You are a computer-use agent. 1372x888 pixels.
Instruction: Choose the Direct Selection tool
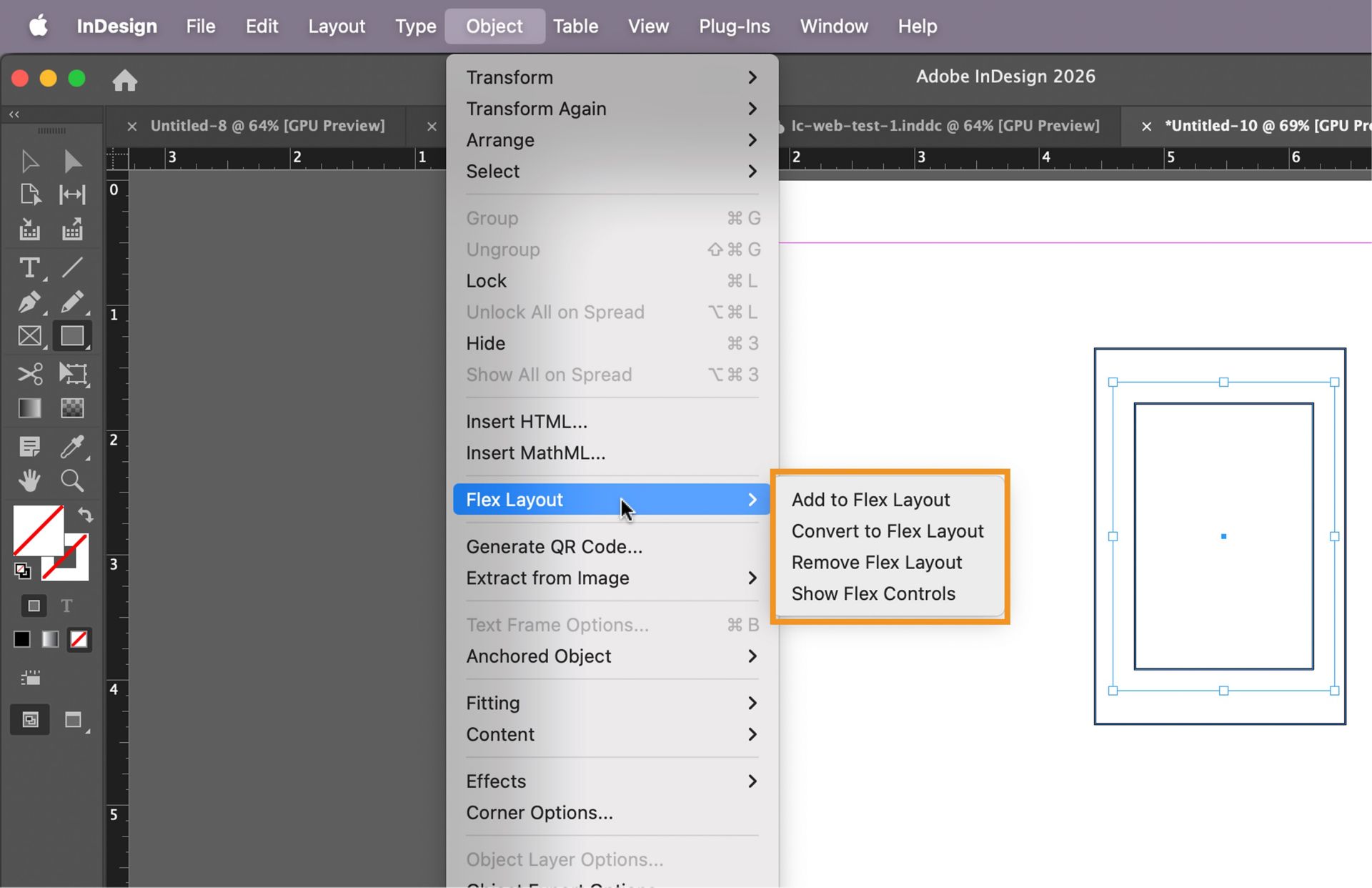click(72, 162)
